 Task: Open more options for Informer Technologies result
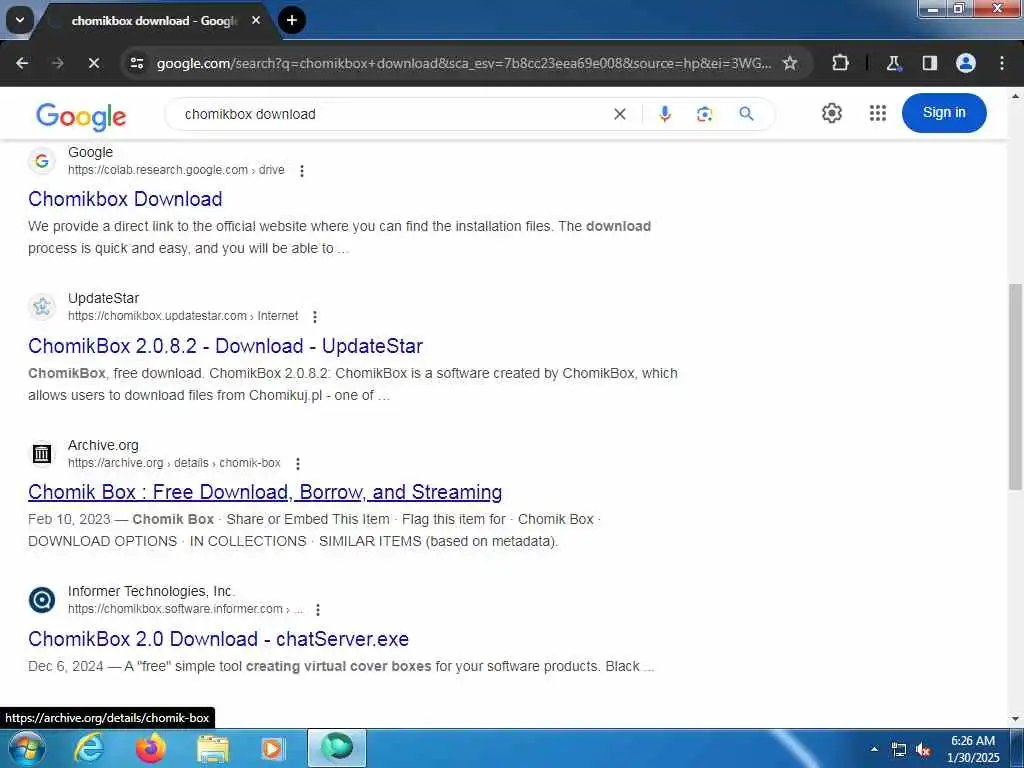point(318,610)
